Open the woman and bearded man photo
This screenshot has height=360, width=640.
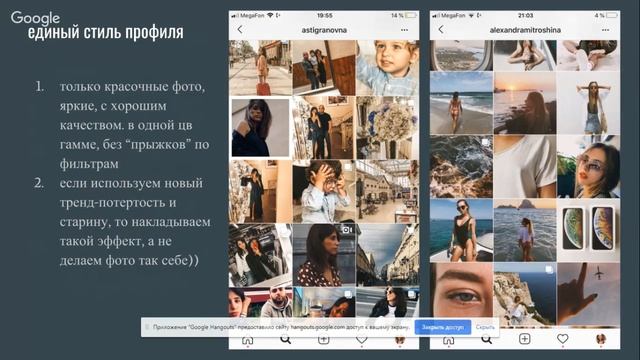[x=260, y=302]
